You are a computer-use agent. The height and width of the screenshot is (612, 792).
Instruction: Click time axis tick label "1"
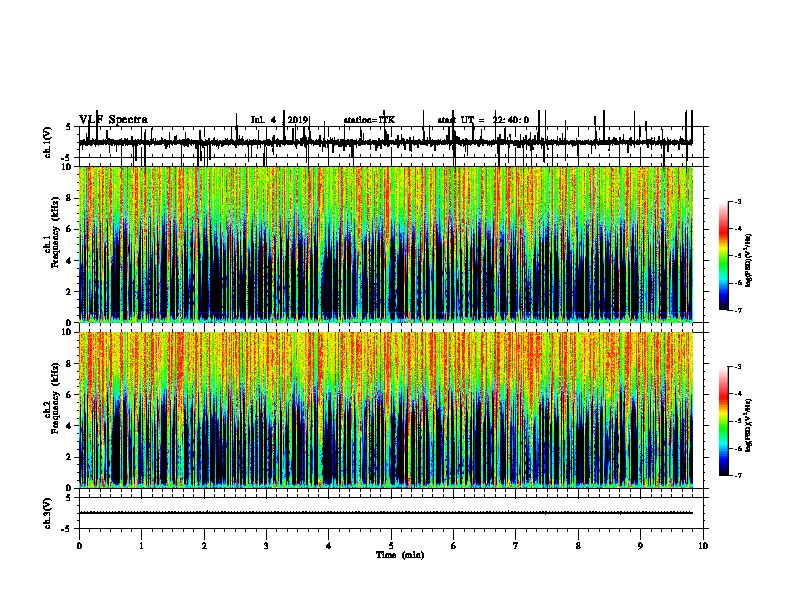pos(141,546)
